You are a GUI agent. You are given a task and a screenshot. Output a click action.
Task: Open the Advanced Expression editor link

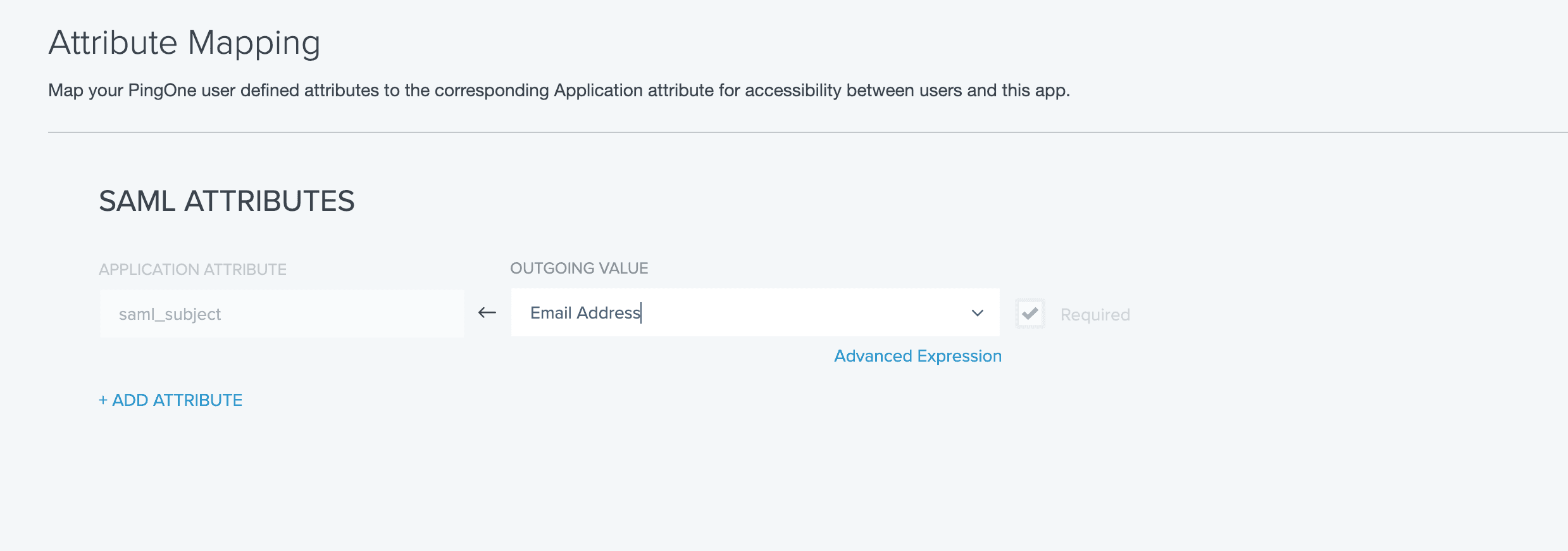[x=918, y=356]
